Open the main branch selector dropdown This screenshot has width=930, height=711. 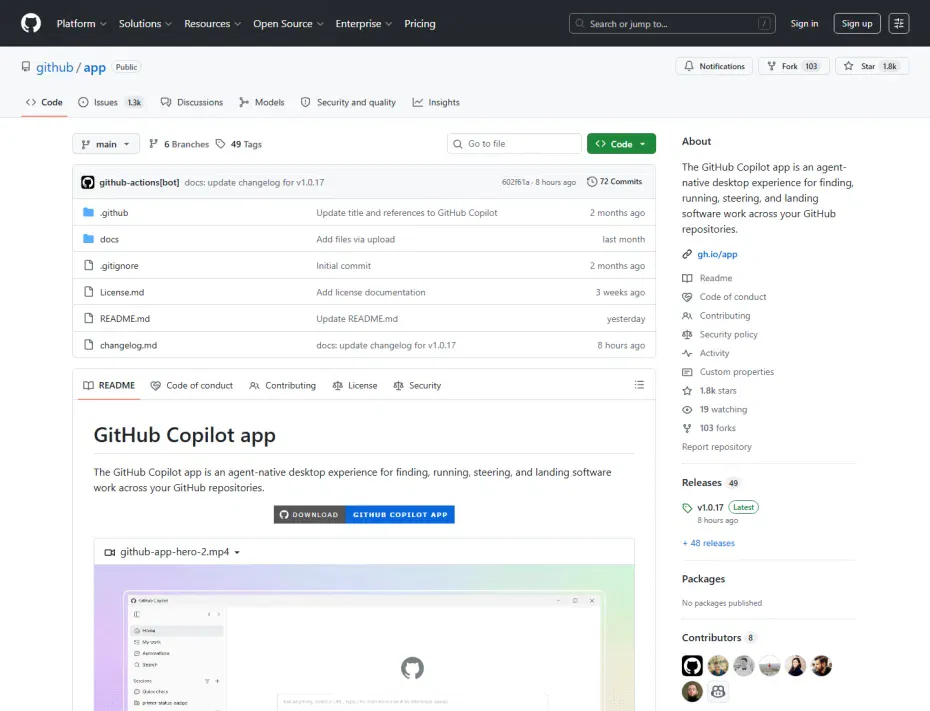[106, 144]
